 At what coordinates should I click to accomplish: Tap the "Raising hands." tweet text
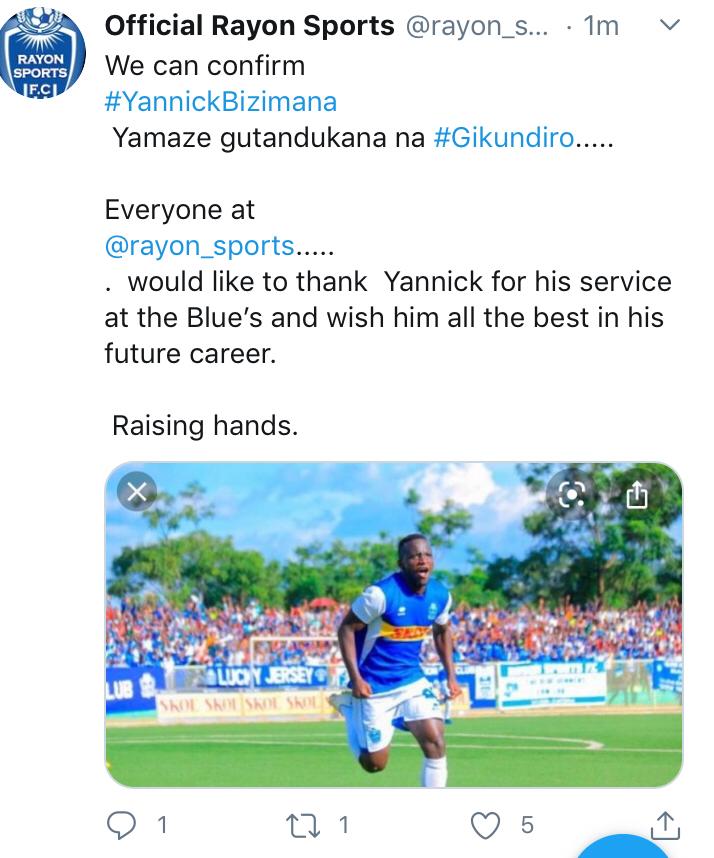coord(205,426)
